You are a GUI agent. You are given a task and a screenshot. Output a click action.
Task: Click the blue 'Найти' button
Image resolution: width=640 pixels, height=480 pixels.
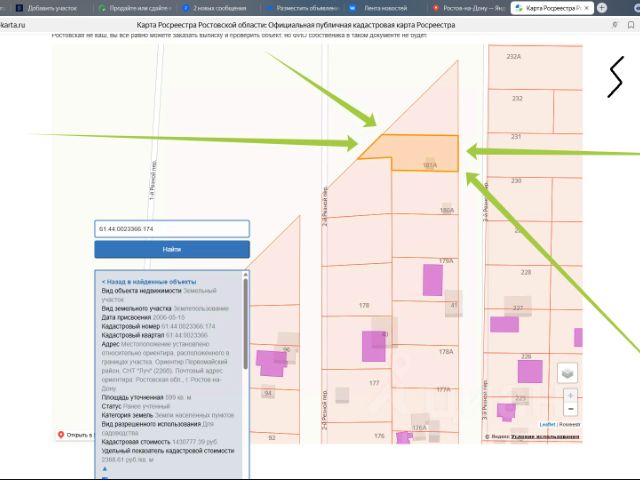point(172,249)
